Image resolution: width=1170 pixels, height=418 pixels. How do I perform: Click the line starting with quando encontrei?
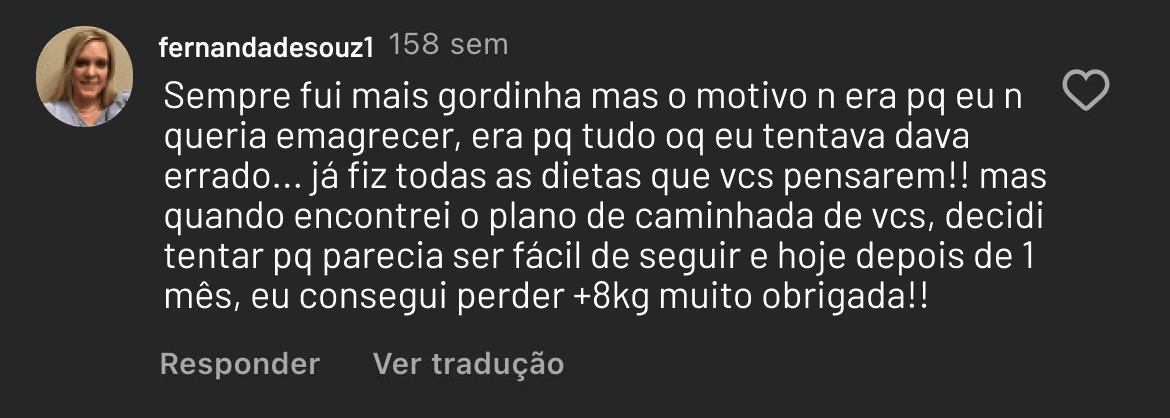tap(603, 219)
